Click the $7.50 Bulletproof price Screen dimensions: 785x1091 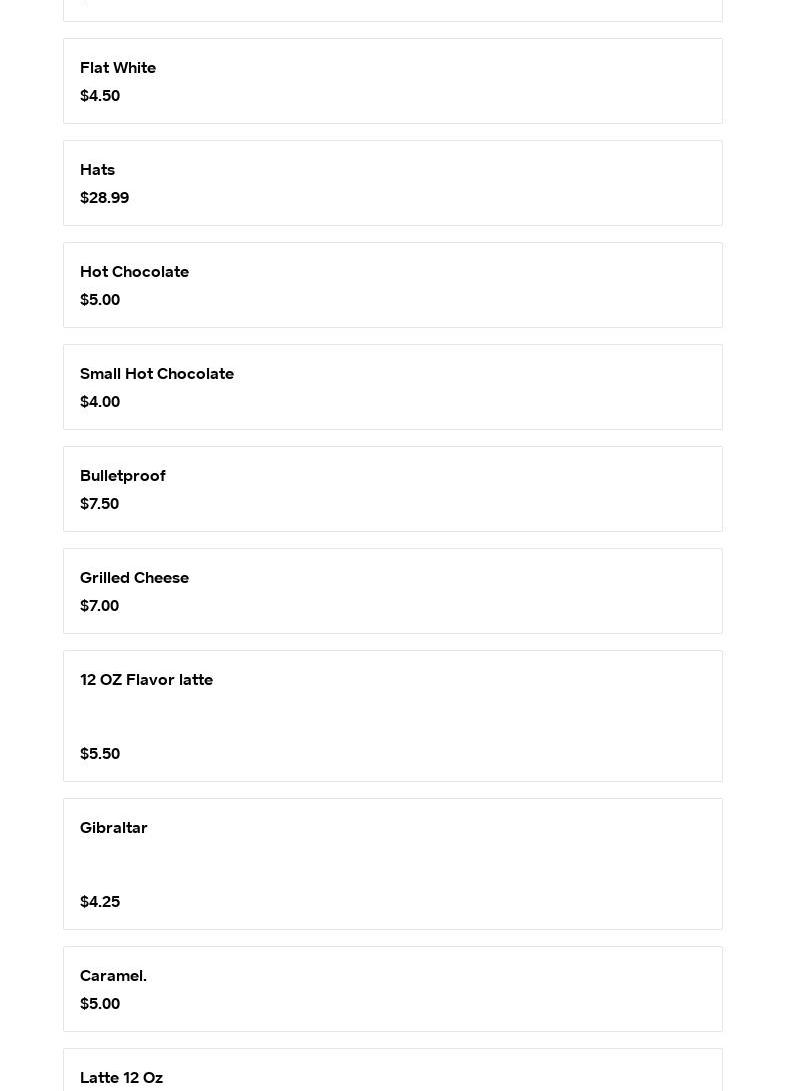pyautogui.click(x=99, y=504)
